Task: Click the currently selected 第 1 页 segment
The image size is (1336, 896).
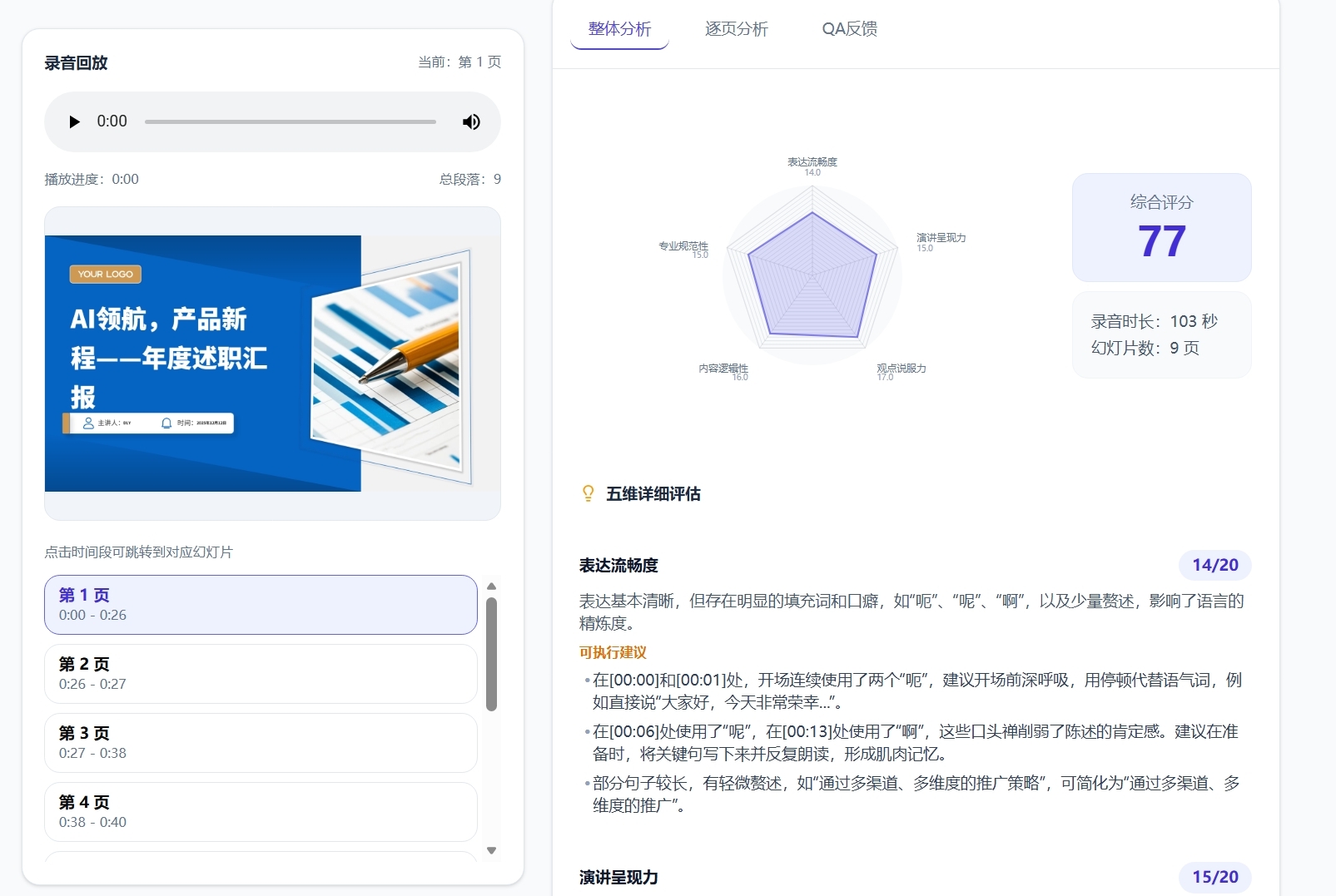Action: click(x=261, y=605)
